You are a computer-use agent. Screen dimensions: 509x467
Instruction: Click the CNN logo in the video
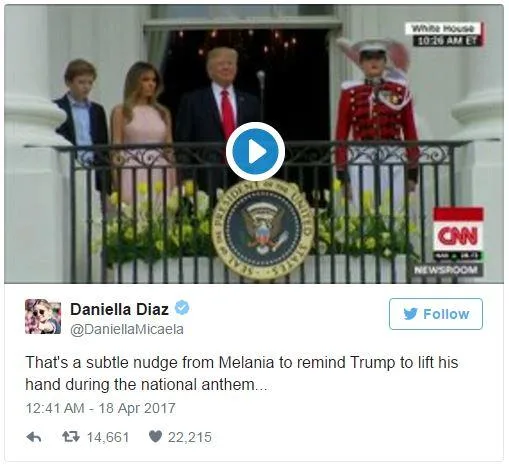458,233
